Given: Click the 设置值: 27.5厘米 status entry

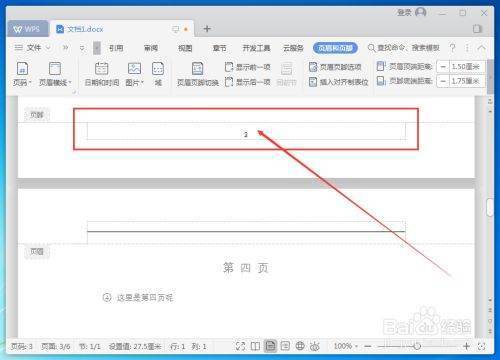Looking at the screenshot, I should click(x=135, y=347).
